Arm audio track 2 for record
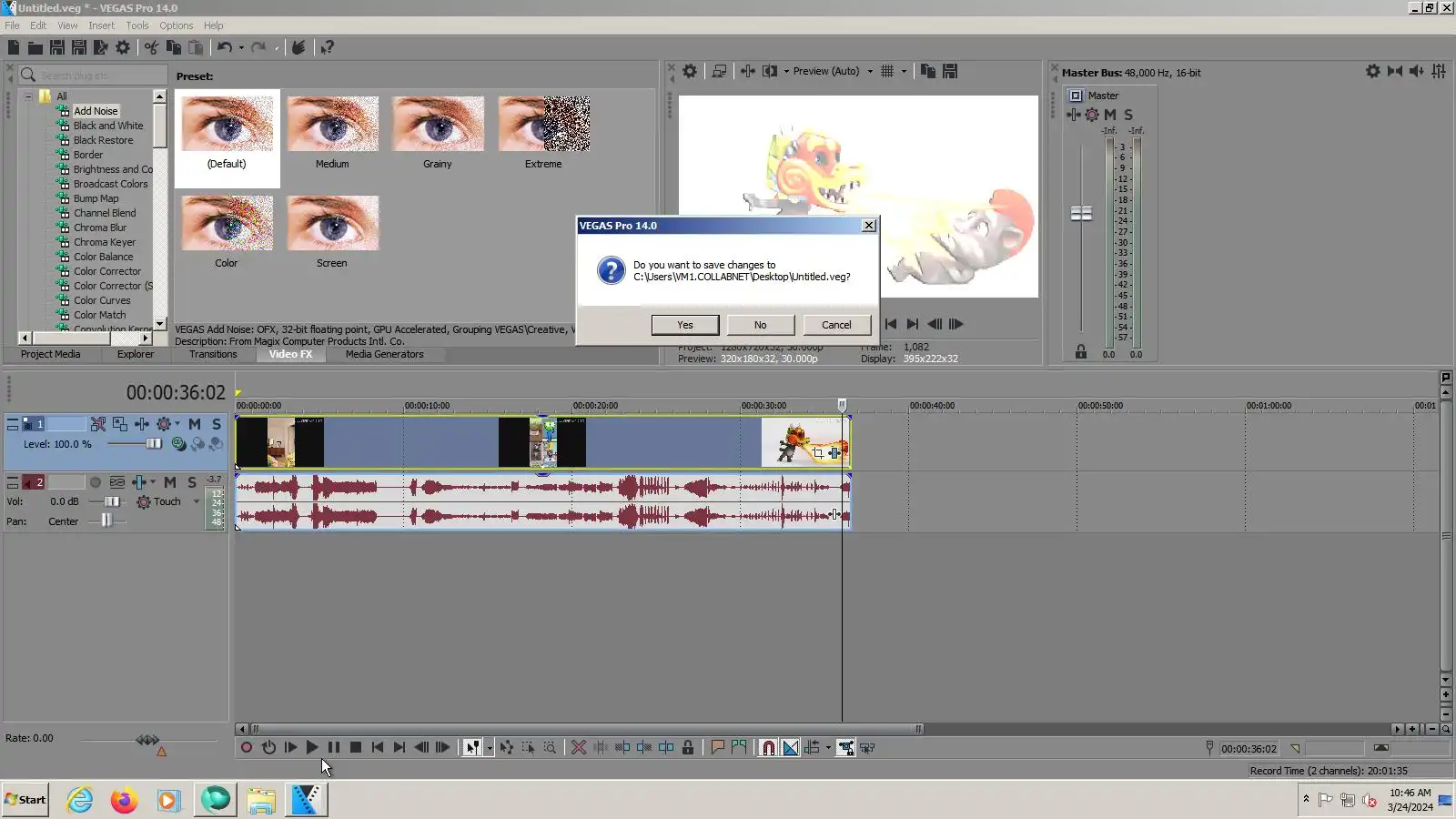The height and width of the screenshot is (819, 1456). pos(96,482)
